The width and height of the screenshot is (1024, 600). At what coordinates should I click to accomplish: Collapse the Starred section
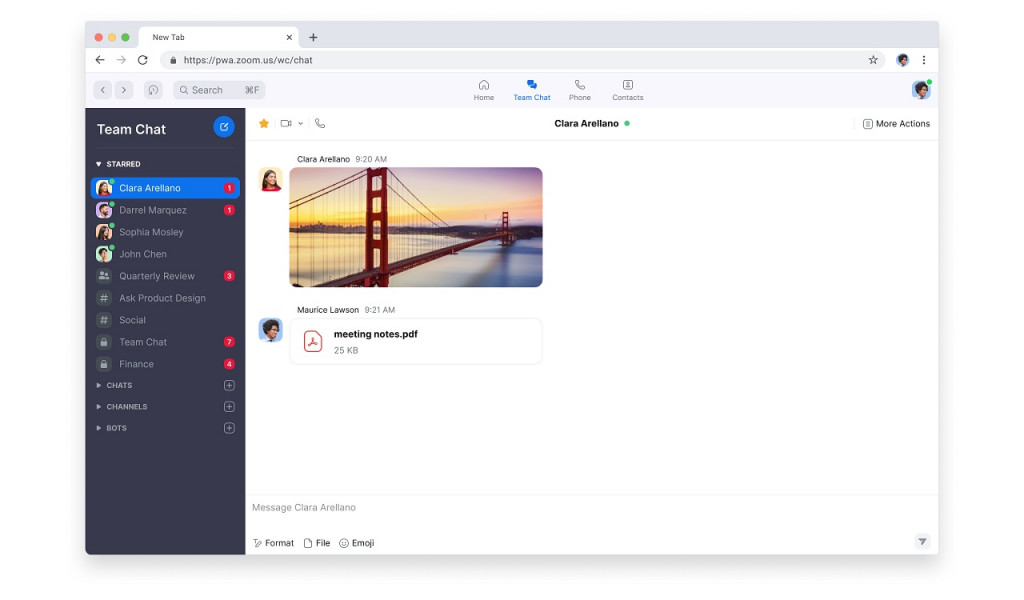pyautogui.click(x=99, y=164)
